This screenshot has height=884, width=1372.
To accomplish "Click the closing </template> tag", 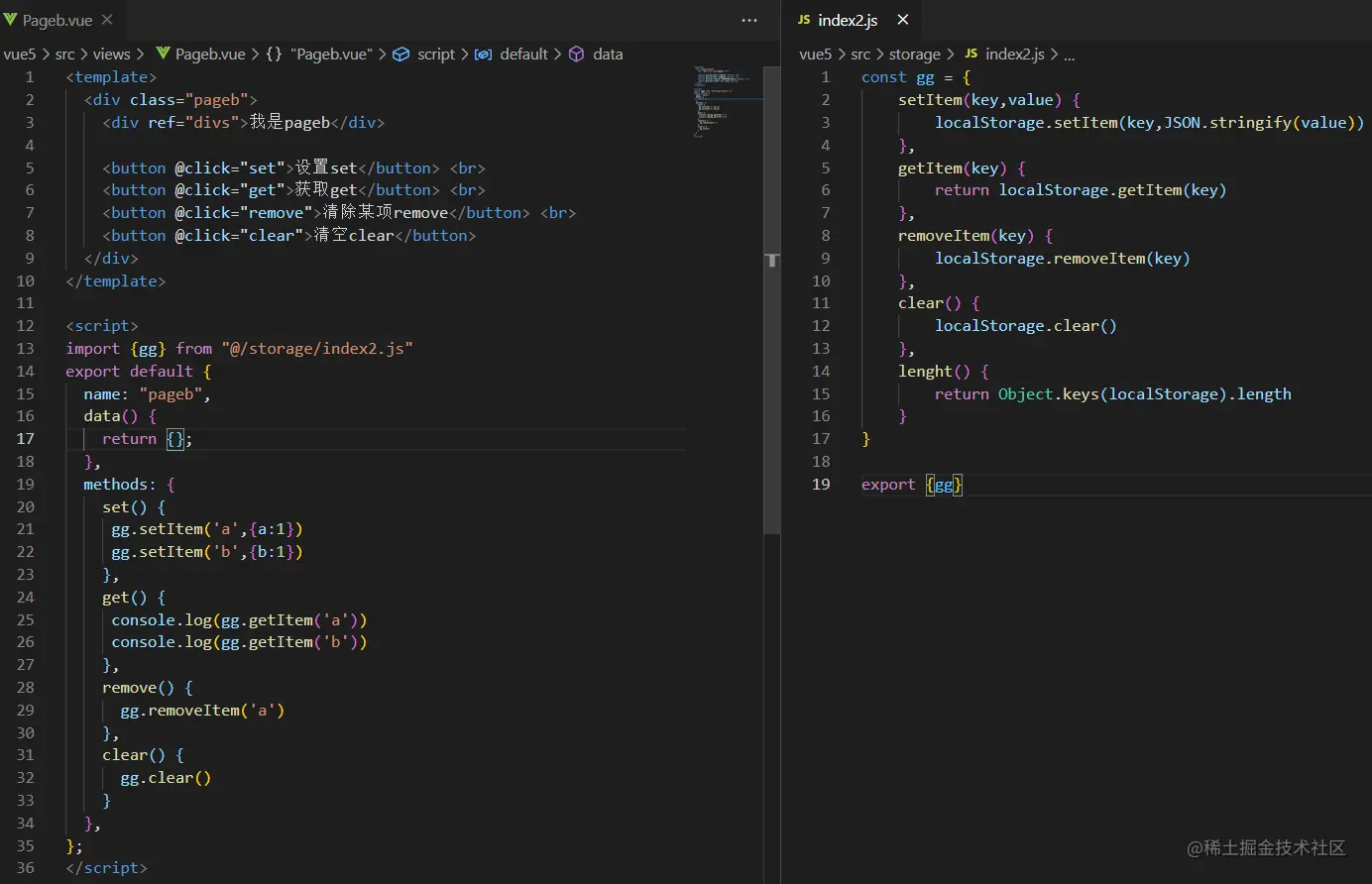I will [116, 281].
